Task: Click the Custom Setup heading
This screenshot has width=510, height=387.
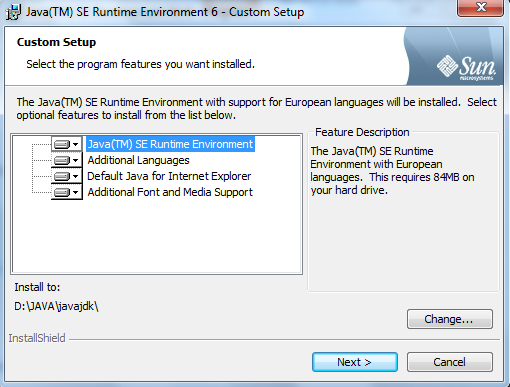Action: tap(56, 42)
